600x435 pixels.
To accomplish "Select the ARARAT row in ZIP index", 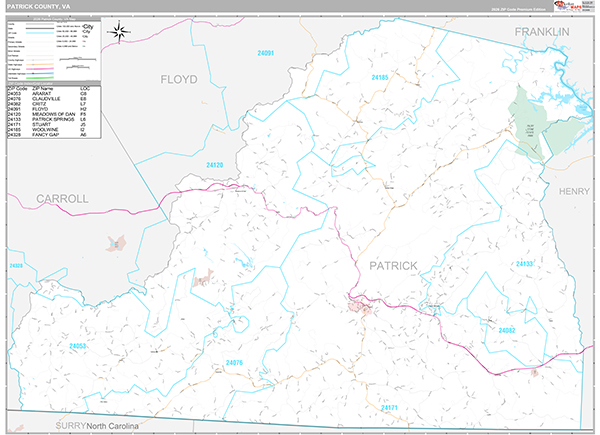I will 54,93.
